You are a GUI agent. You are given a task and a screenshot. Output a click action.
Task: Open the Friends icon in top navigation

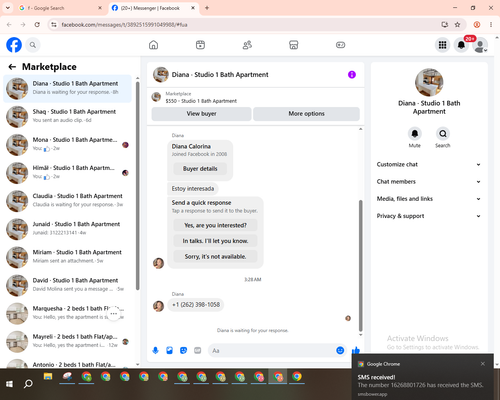pyautogui.click(x=247, y=45)
